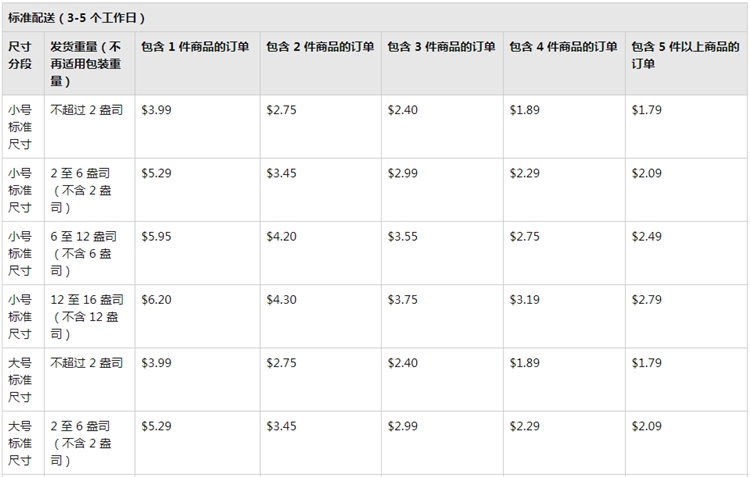Select the $4.20 price cell

(x=282, y=237)
